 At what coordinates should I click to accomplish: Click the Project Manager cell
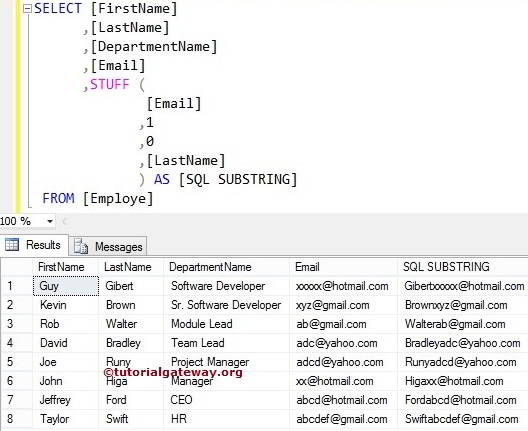pyautogui.click(x=227, y=362)
